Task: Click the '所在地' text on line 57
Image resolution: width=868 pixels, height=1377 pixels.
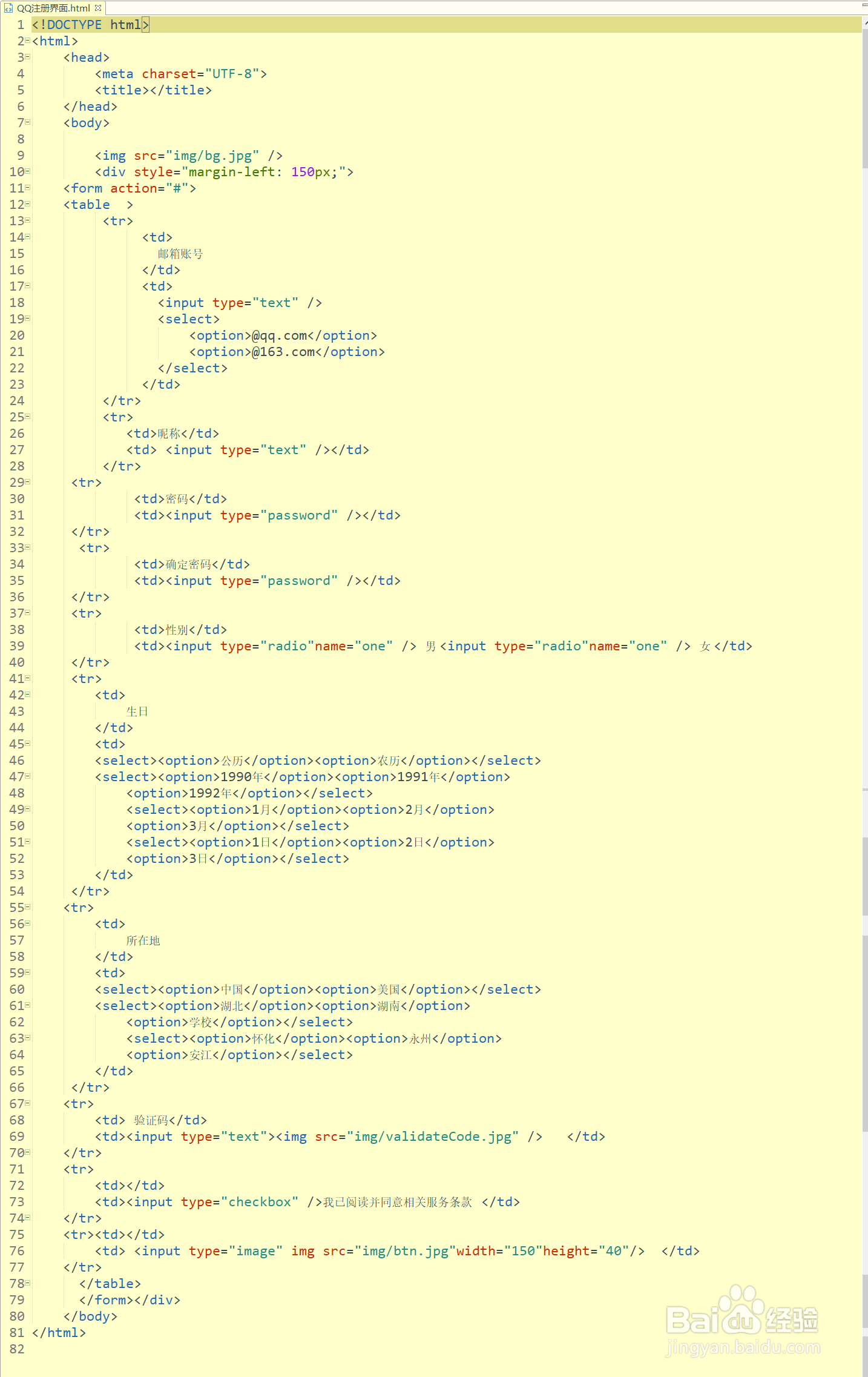Action: point(143,940)
